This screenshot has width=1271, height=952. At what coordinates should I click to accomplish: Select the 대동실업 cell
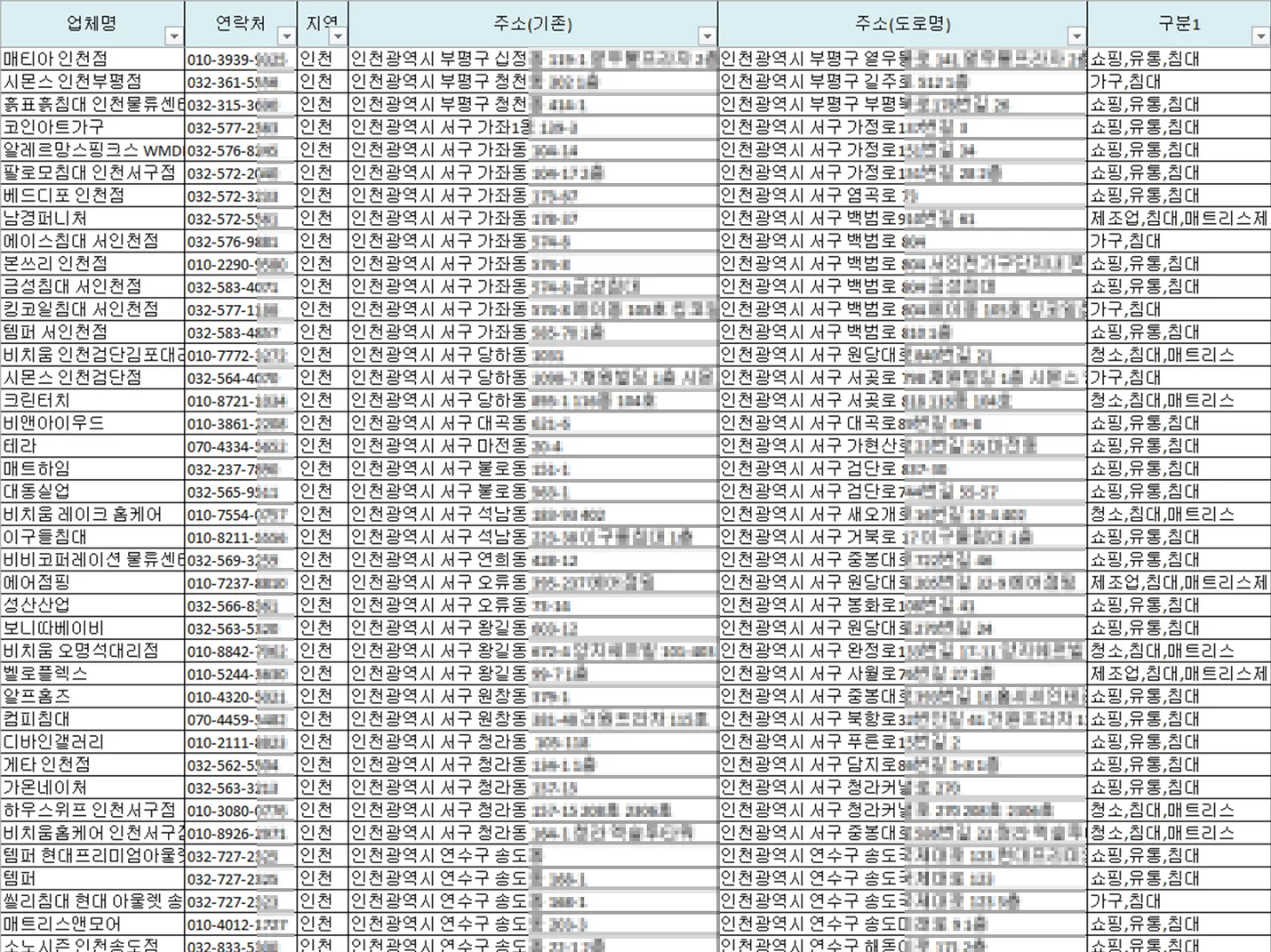92,492
